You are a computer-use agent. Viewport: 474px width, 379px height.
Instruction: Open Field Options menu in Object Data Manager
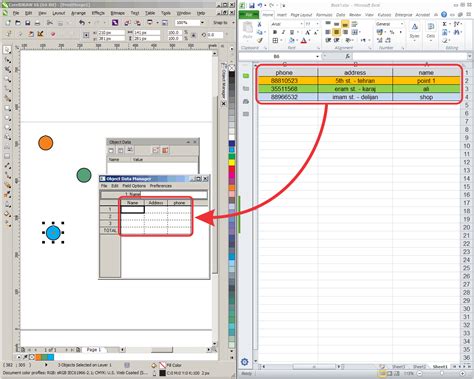point(134,186)
